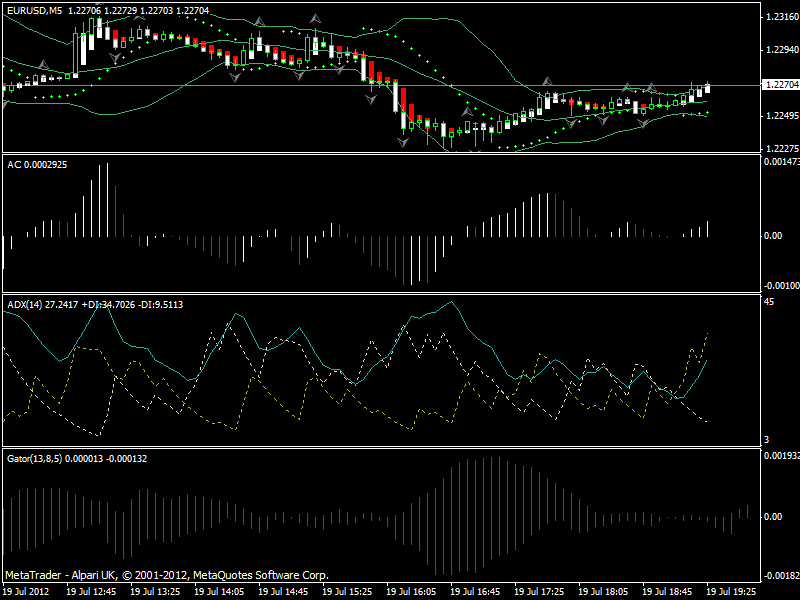The image size is (800, 600).
Task: Click the 19 Jul 15:25 time label
Action: coord(347,592)
